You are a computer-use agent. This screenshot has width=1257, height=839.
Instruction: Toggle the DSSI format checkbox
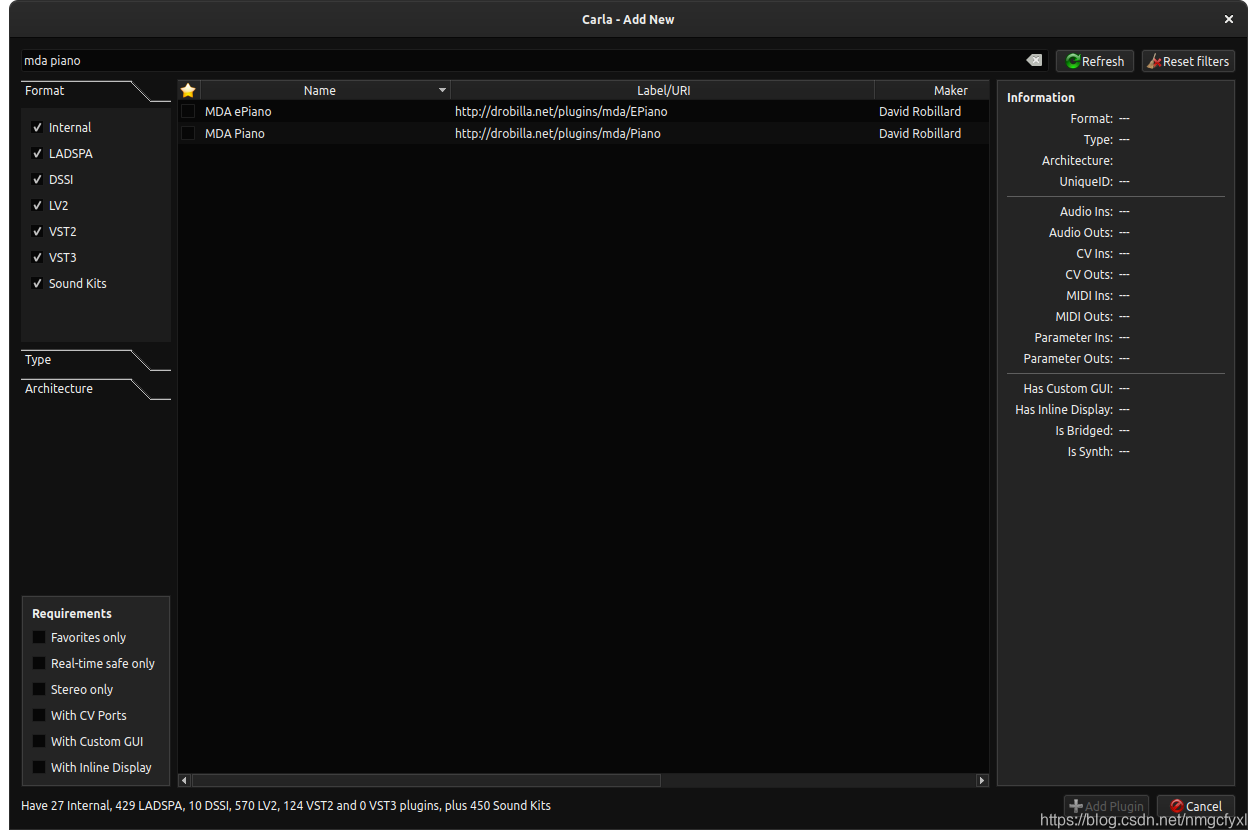point(37,180)
